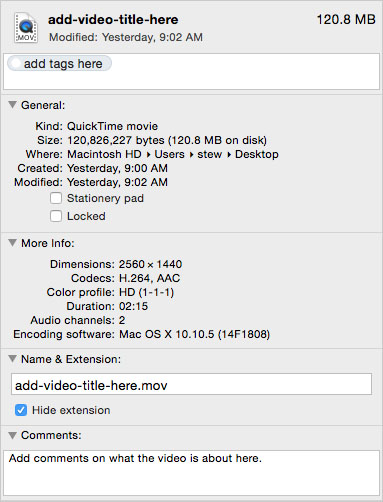Click the Duration value '02:15'
The height and width of the screenshot is (502, 383).
133,306
